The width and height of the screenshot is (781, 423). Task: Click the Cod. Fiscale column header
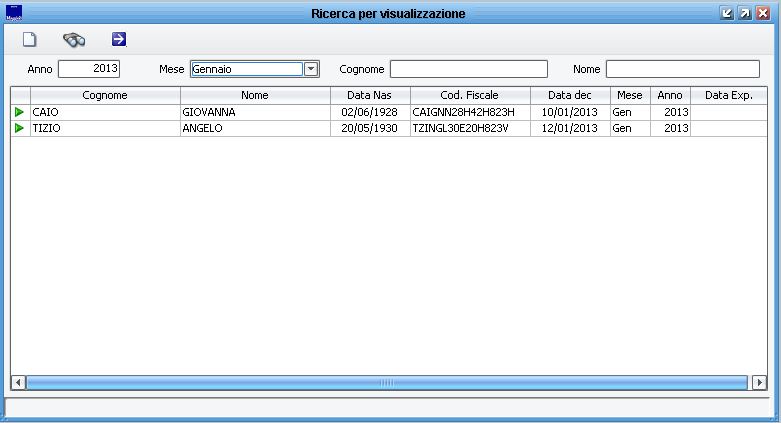pos(469,95)
